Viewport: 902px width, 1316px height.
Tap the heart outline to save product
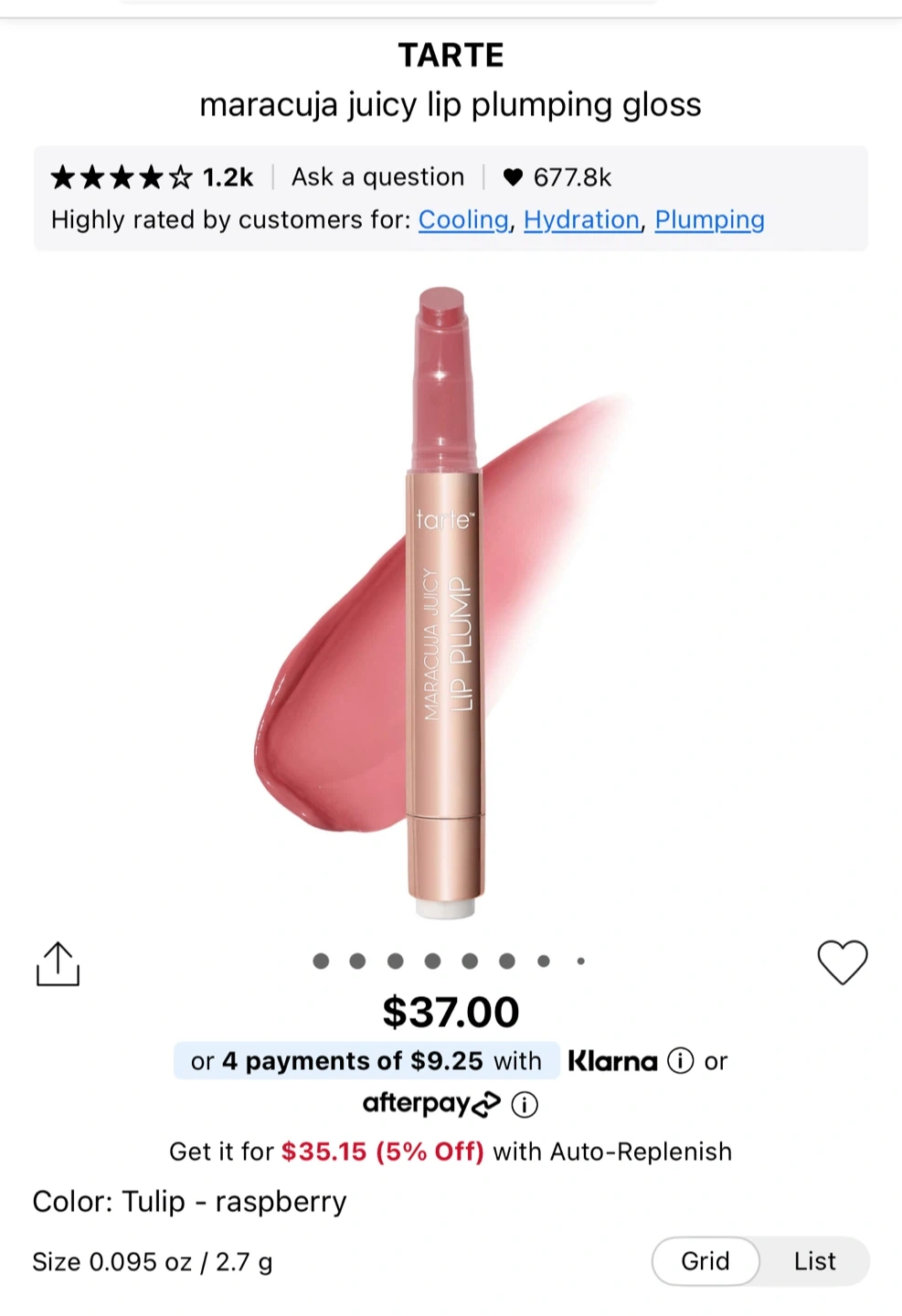tap(842, 962)
